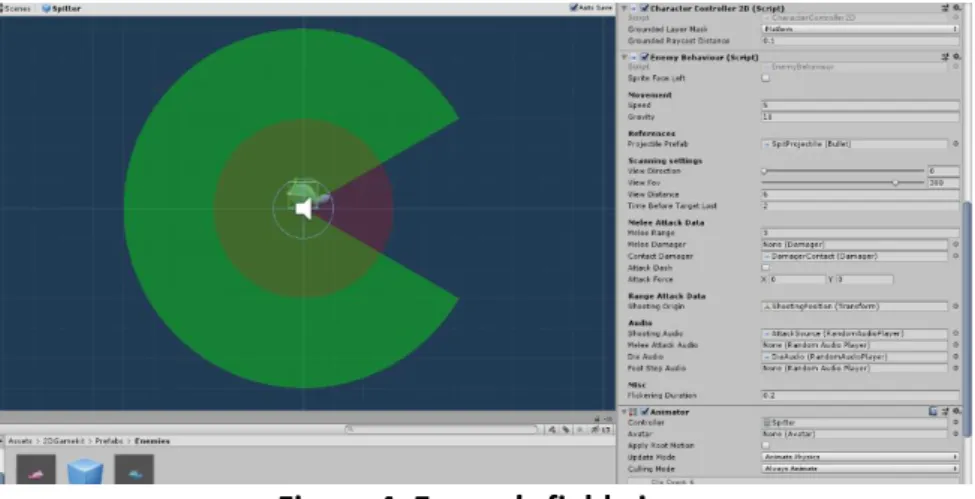Open object picker for Shooting Origin

point(956,306)
